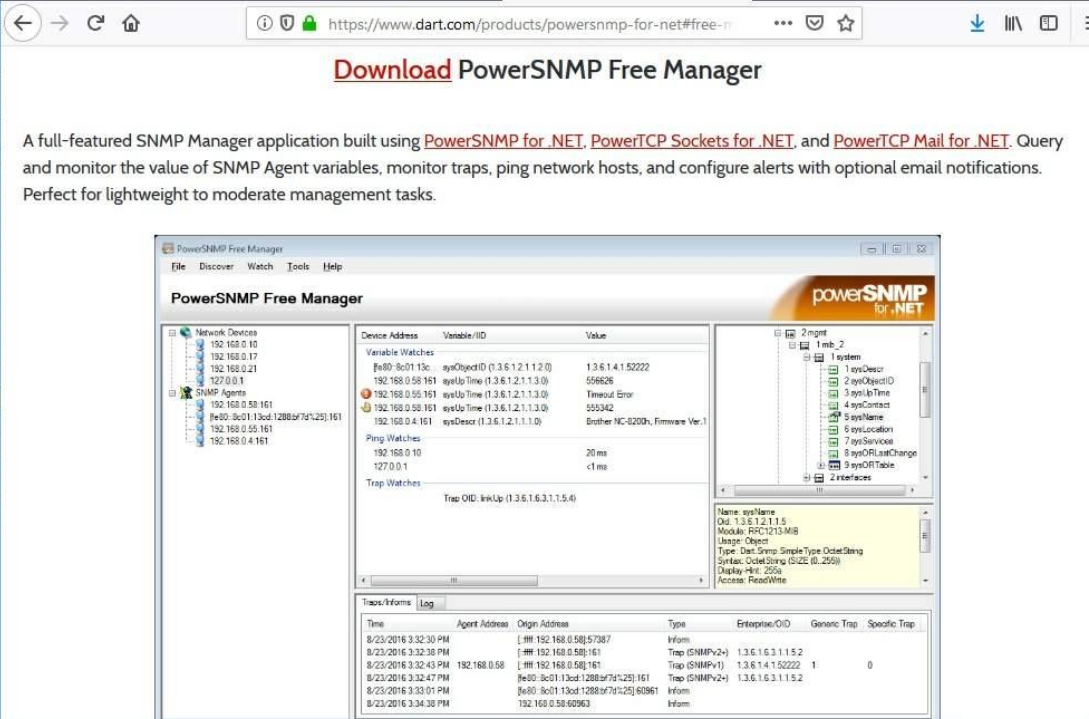
Task: Open the browser Library icon
Action: click(x=1013, y=23)
